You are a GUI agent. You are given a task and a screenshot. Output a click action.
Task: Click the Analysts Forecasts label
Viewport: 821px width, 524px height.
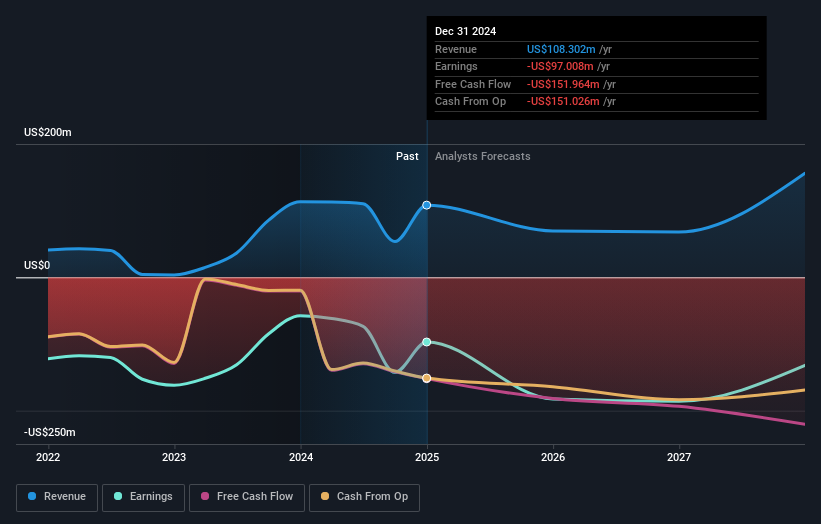click(x=482, y=157)
